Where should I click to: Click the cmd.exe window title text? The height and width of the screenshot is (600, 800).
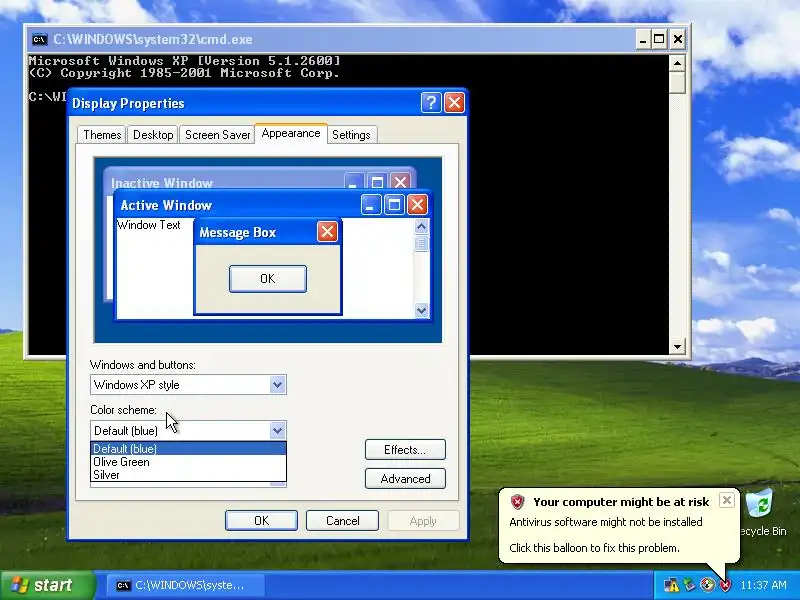[x=153, y=39]
